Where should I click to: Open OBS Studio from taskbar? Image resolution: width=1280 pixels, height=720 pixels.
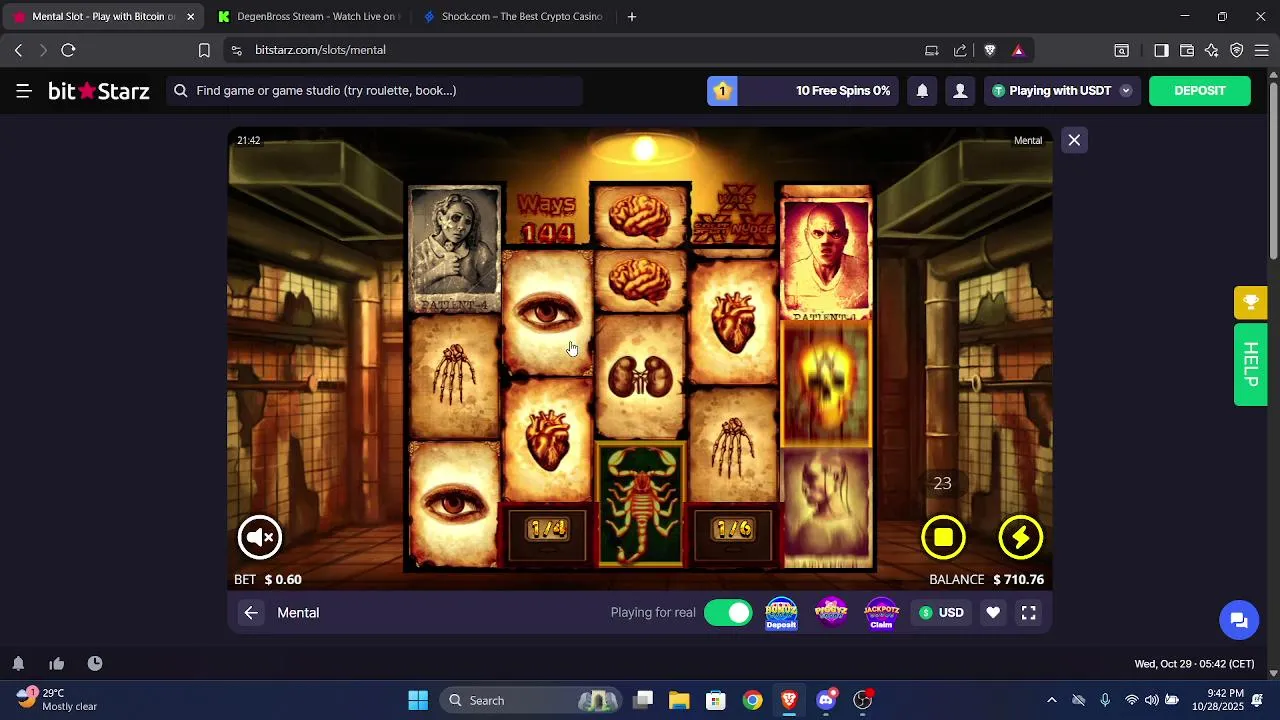(x=862, y=700)
